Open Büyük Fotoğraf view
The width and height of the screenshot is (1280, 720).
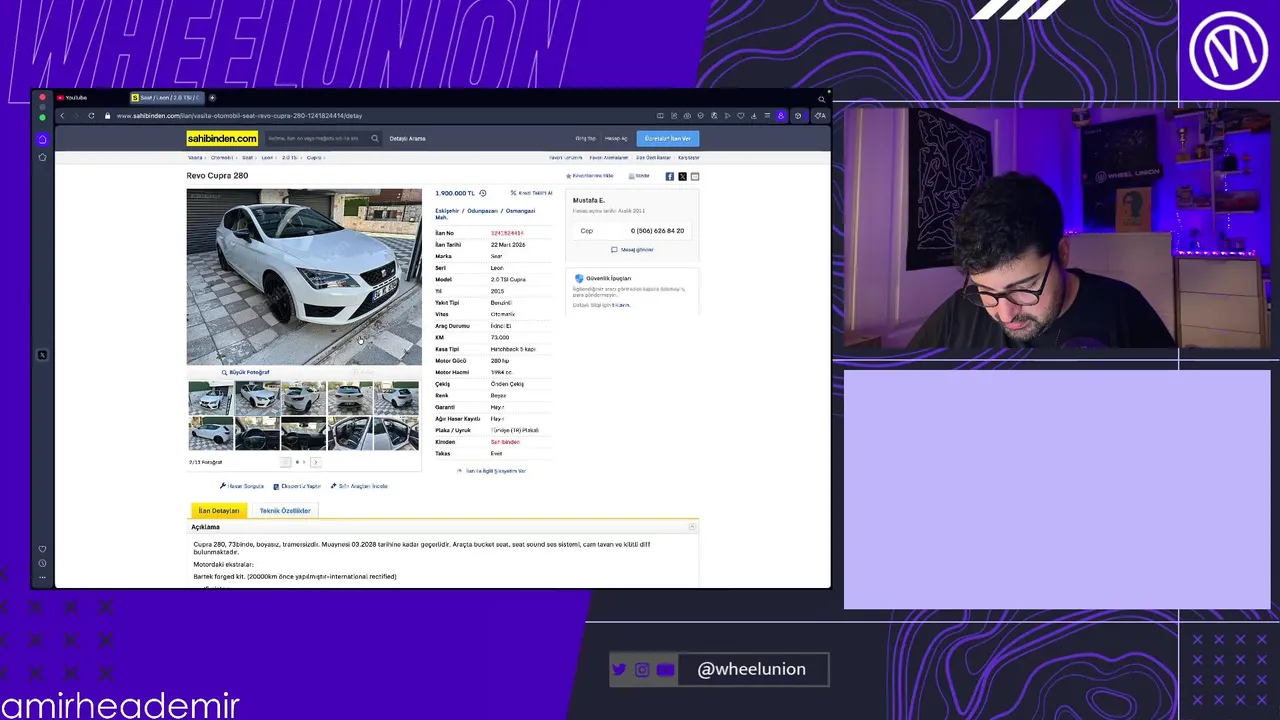(245, 372)
